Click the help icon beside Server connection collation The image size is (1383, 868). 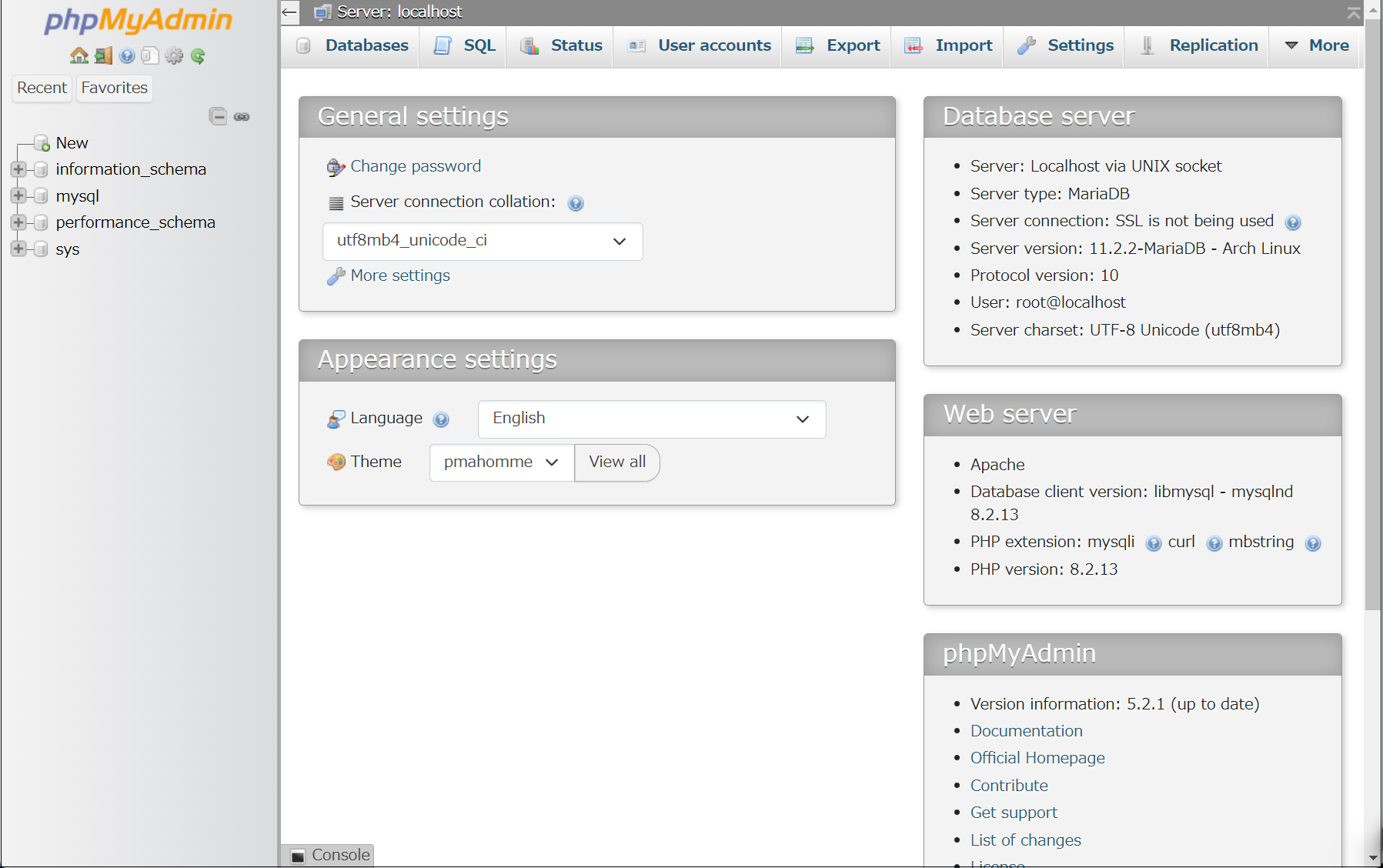click(576, 203)
